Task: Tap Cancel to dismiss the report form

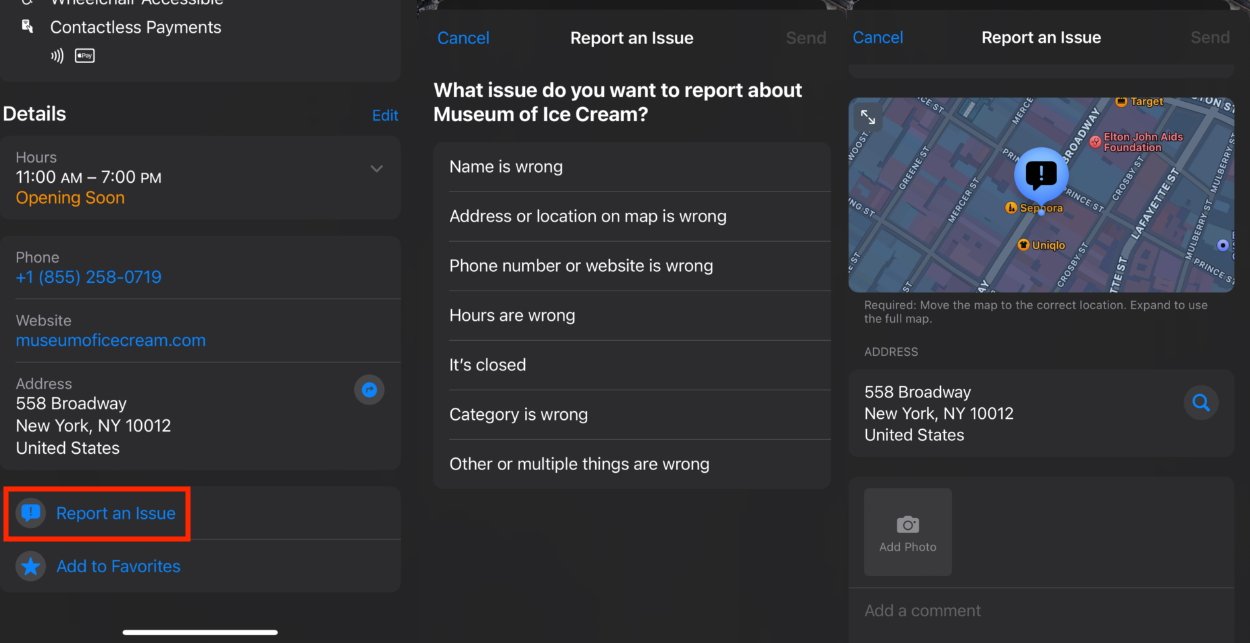Action: click(x=463, y=37)
